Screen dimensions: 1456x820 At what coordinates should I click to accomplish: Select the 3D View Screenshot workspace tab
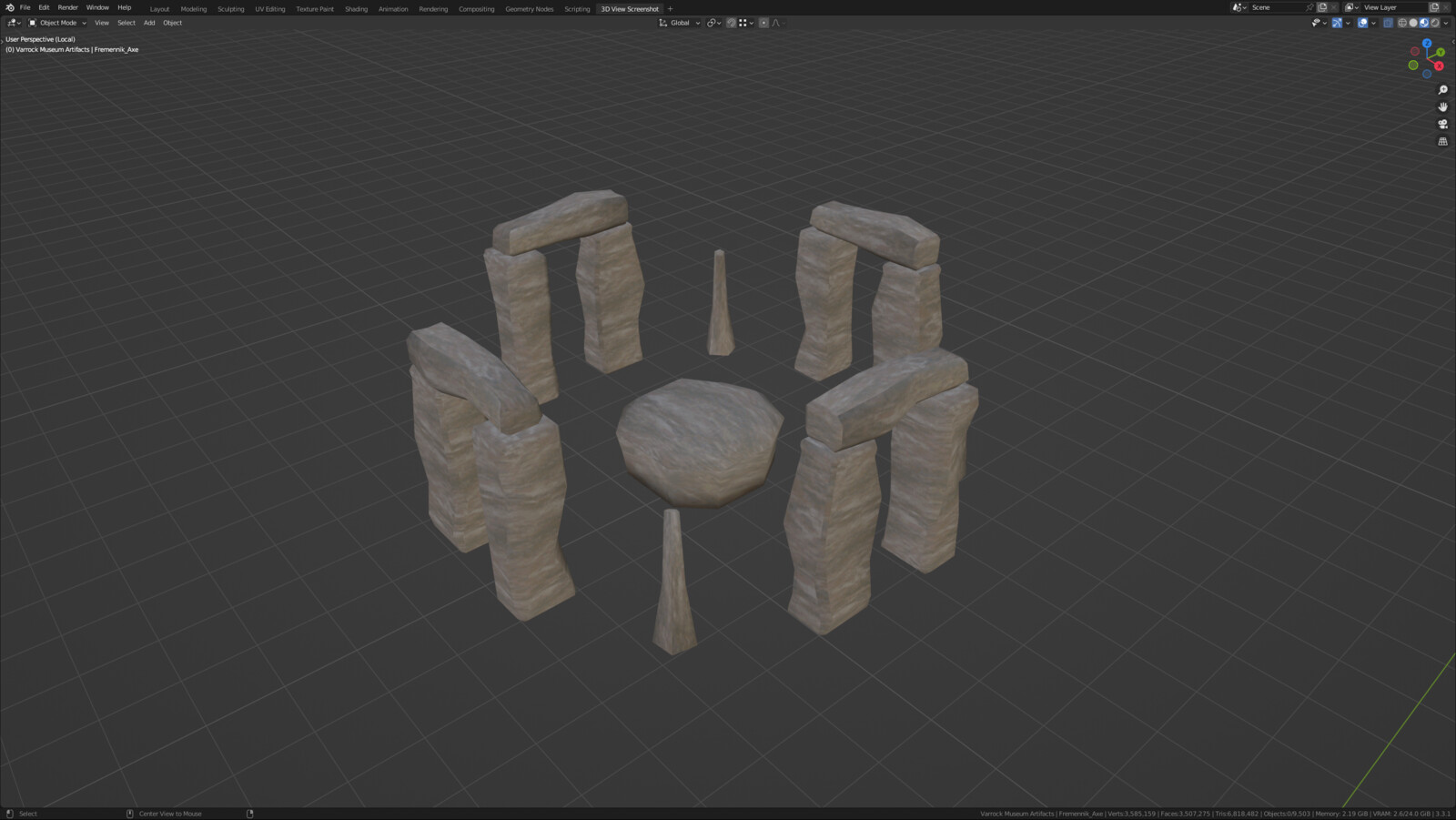pyautogui.click(x=630, y=9)
